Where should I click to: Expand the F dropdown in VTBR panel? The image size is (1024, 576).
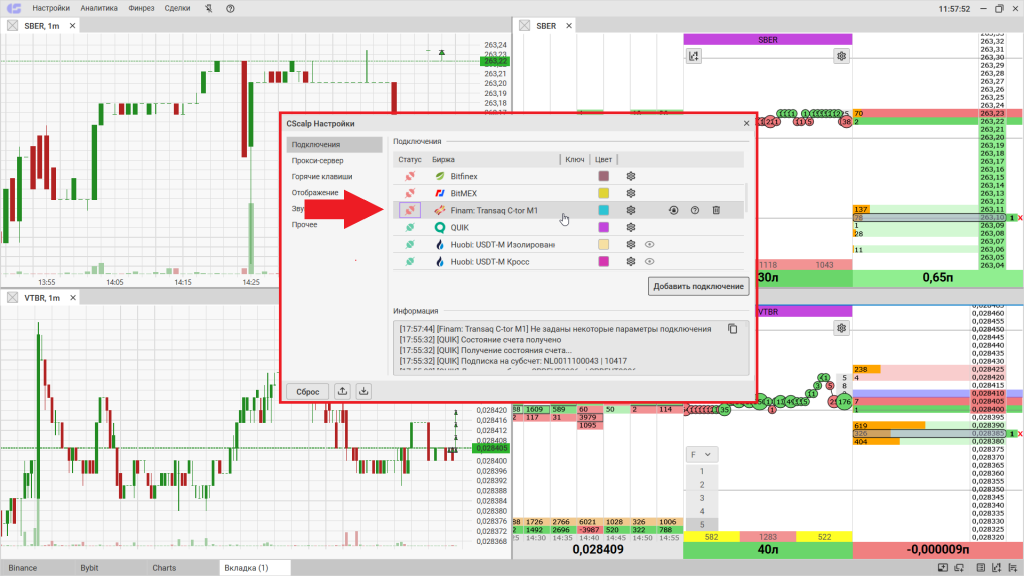tap(701, 454)
